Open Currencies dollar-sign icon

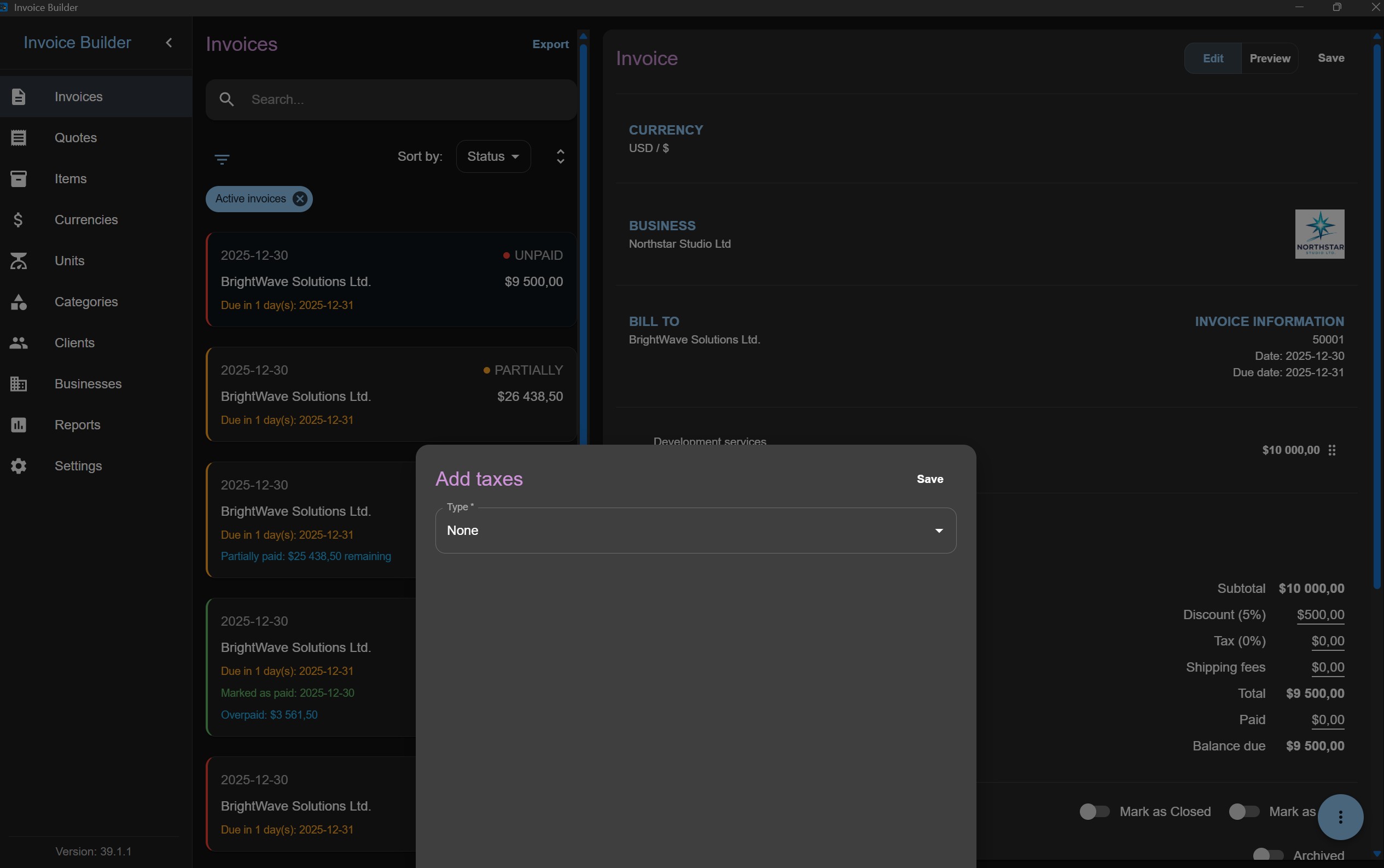pyautogui.click(x=19, y=220)
